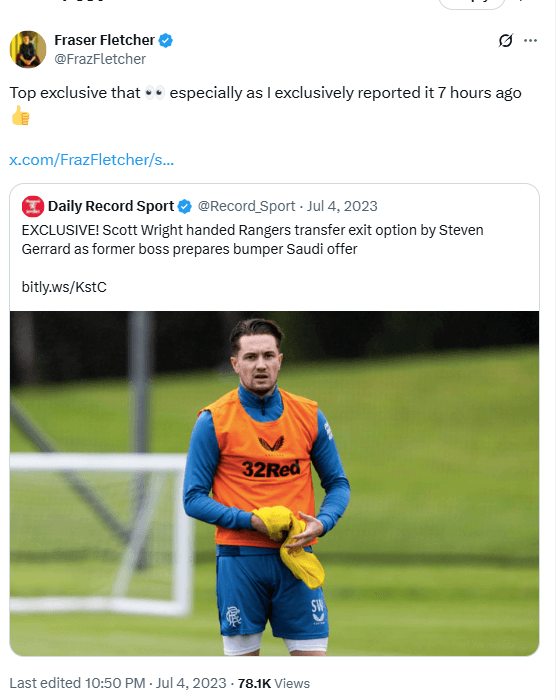
Task: Open the @FrazFletcher handle
Action: (x=100, y=59)
